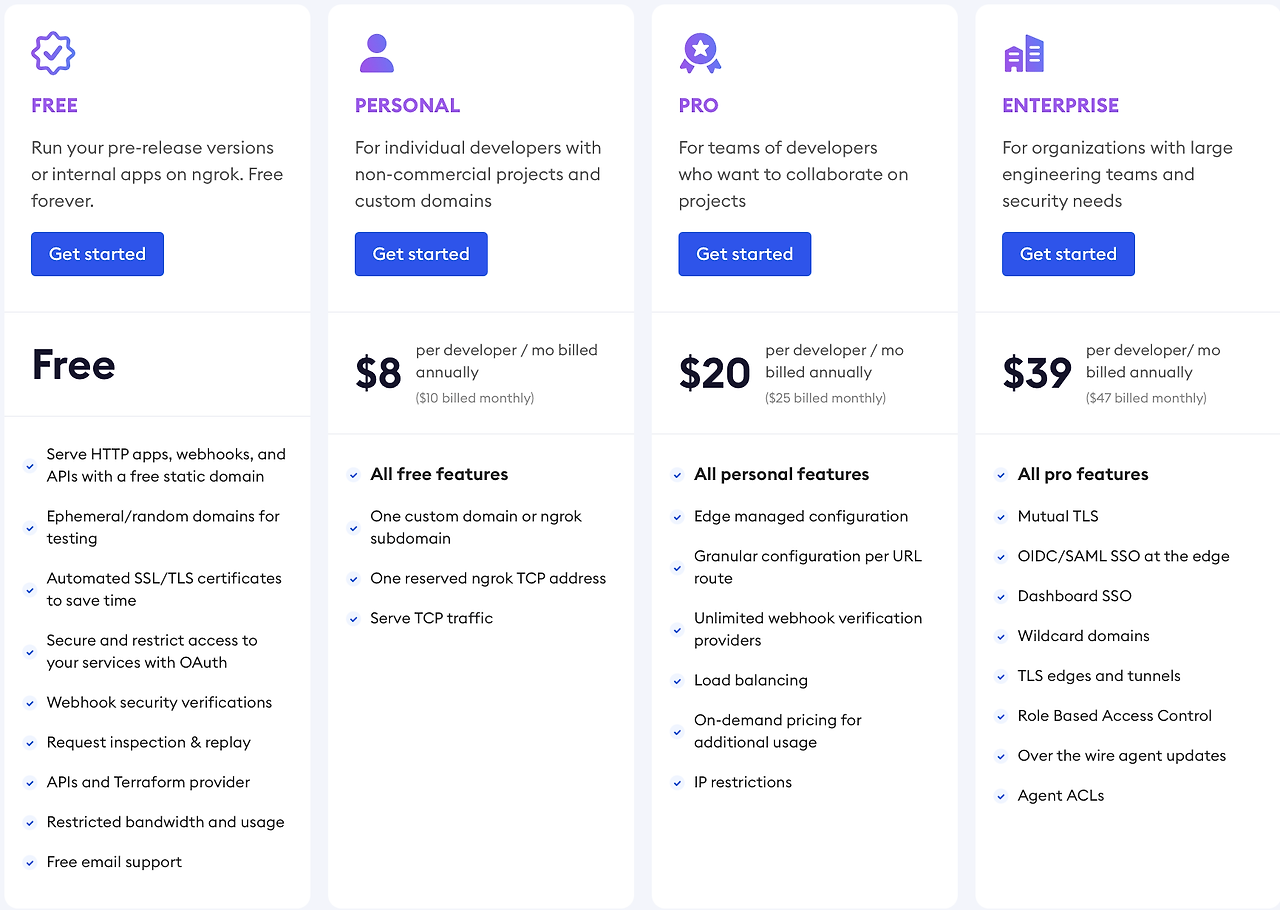Image resolution: width=1280 pixels, height=910 pixels.
Task: Click the Pro plan star ribbon icon
Action: (x=700, y=53)
